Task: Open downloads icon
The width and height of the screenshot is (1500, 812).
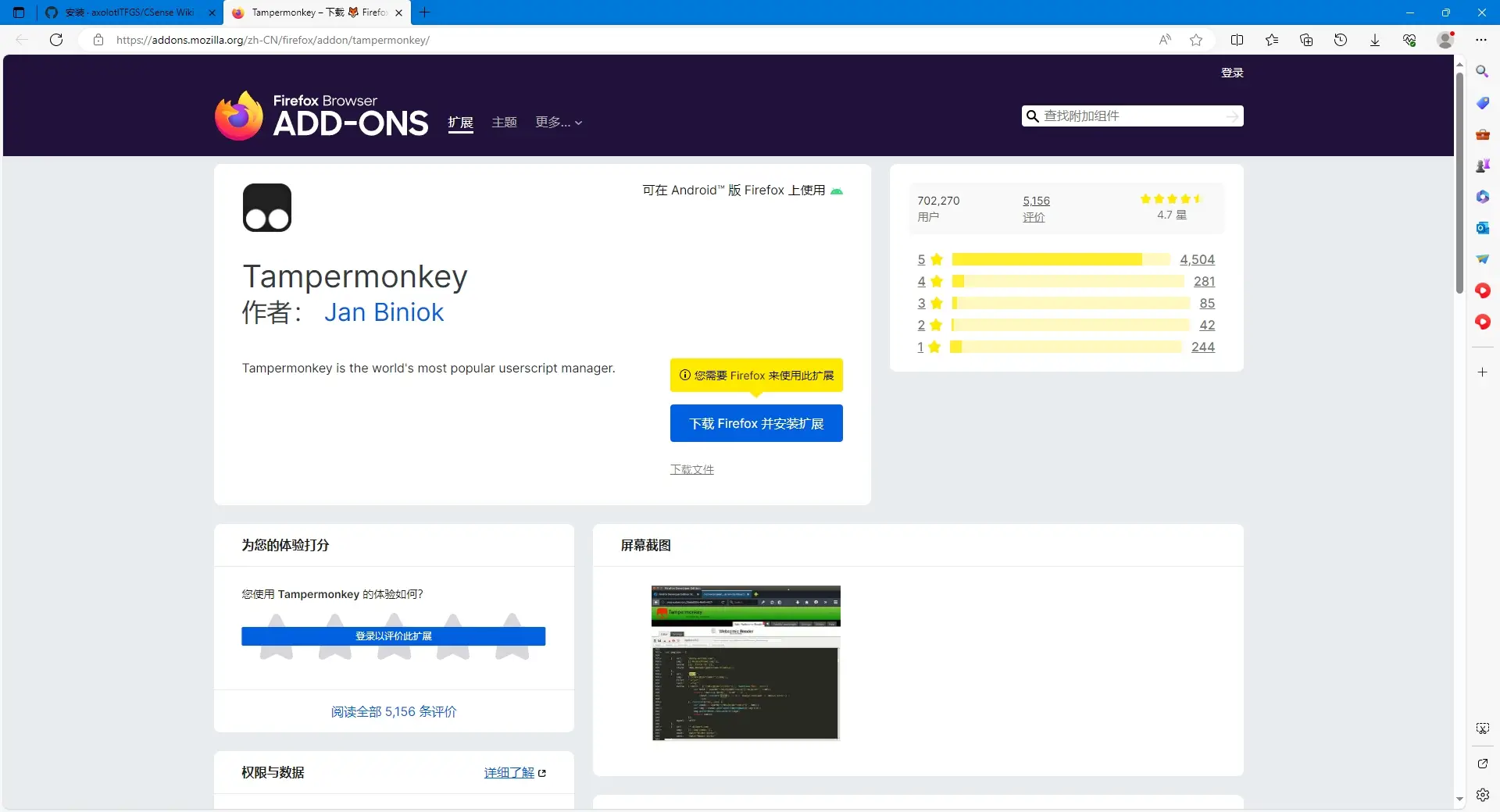Action: pyautogui.click(x=1375, y=40)
